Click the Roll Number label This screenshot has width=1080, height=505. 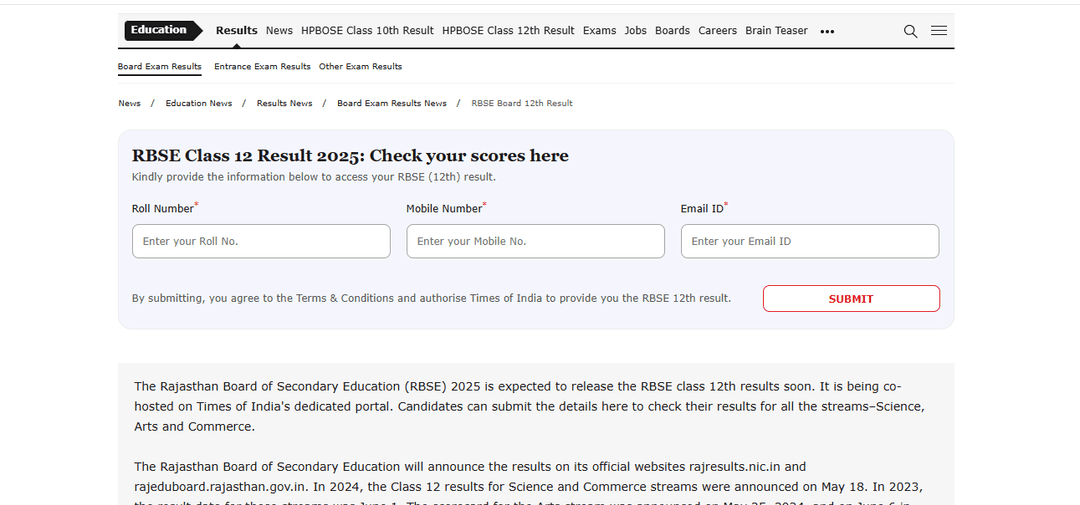[x=165, y=208]
